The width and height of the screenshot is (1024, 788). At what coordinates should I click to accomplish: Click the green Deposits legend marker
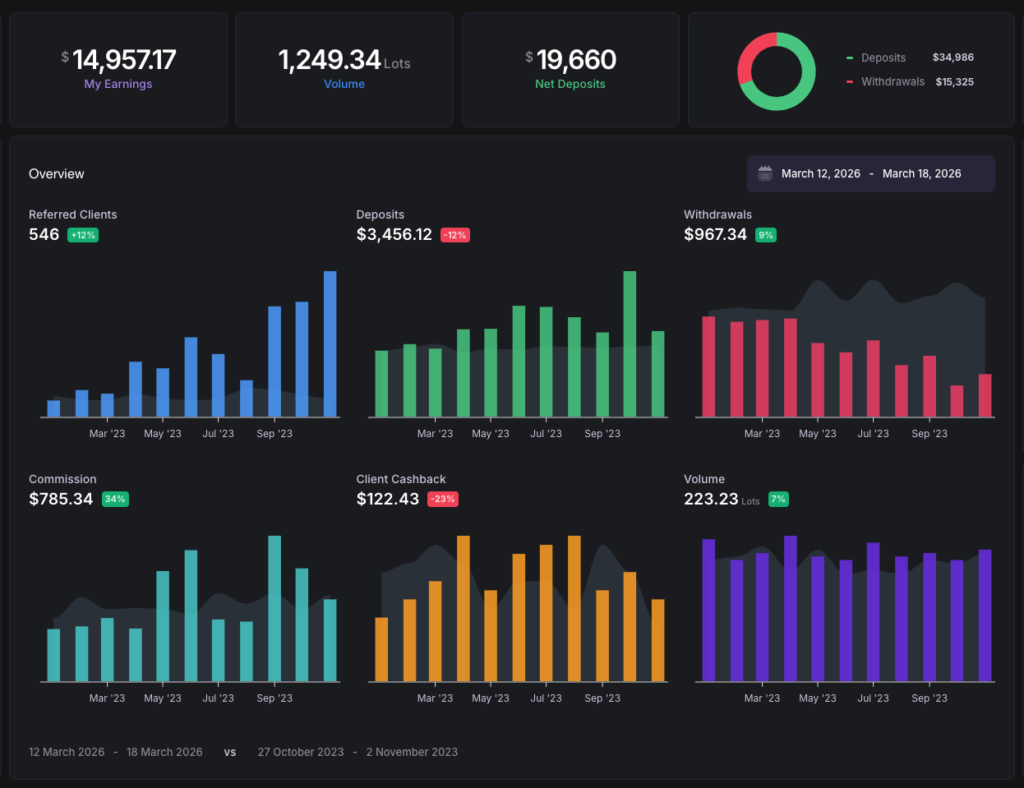tap(850, 58)
